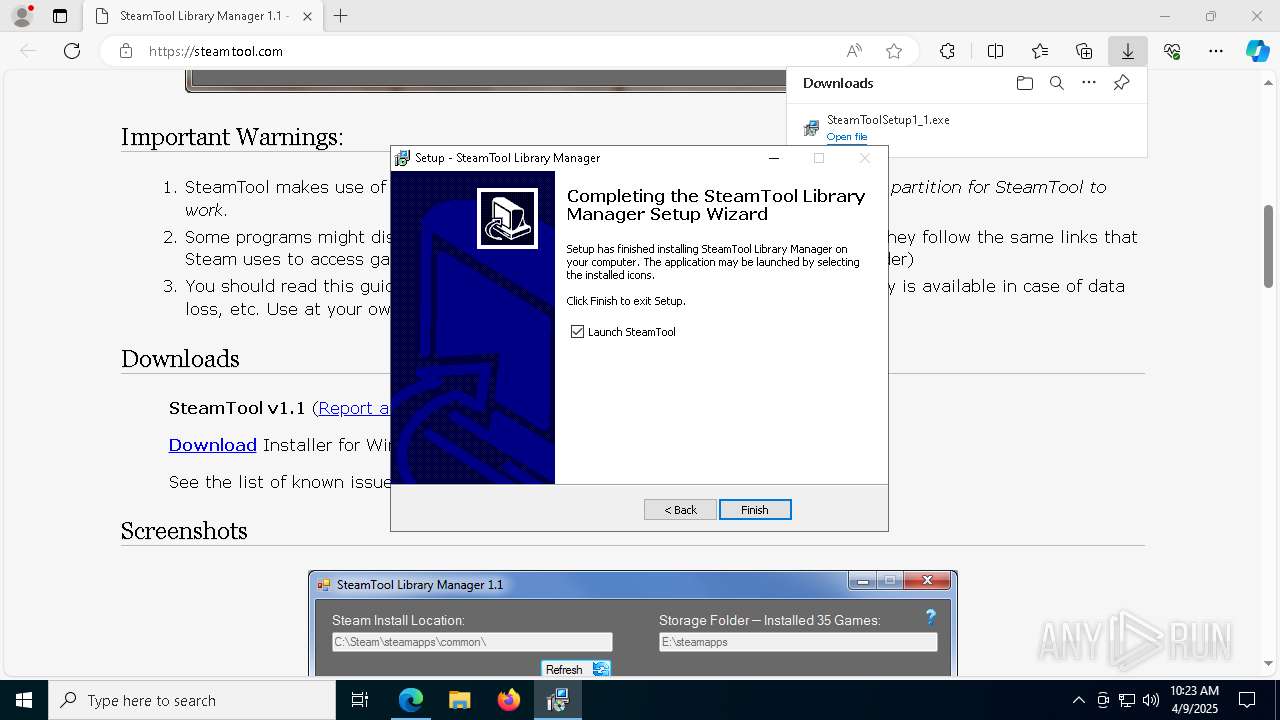Image resolution: width=1280 pixels, height=720 pixels.
Task: Click SteamTool v1.1 version text
Action: tap(236, 408)
